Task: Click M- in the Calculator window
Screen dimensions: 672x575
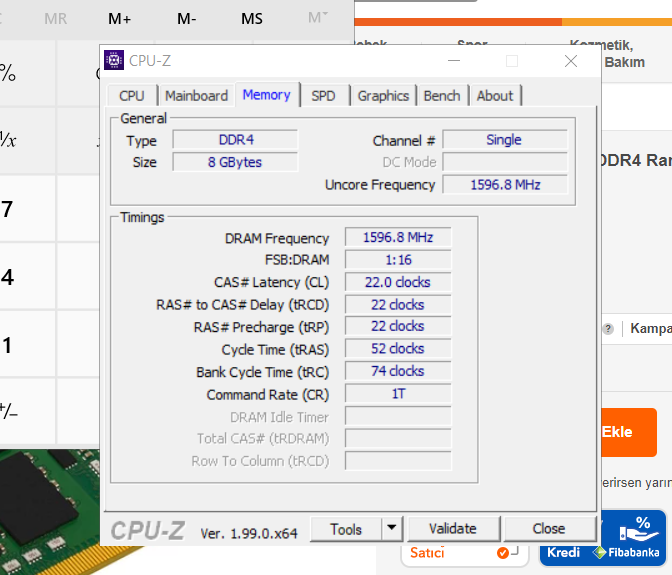Action: point(187,19)
